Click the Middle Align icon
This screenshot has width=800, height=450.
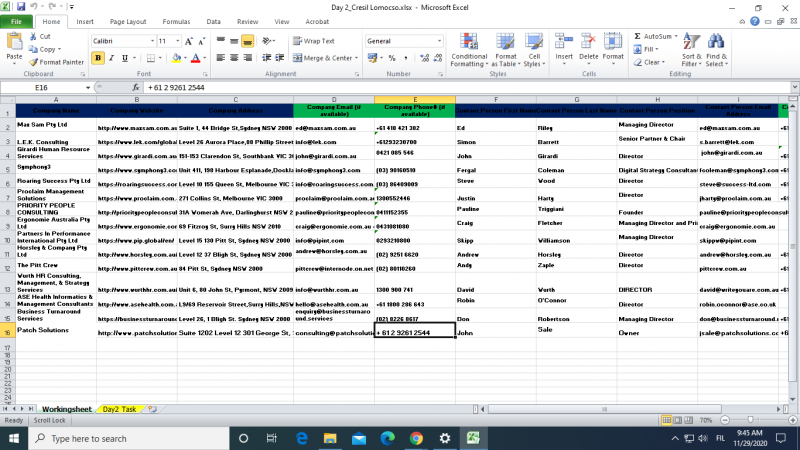(234, 41)
